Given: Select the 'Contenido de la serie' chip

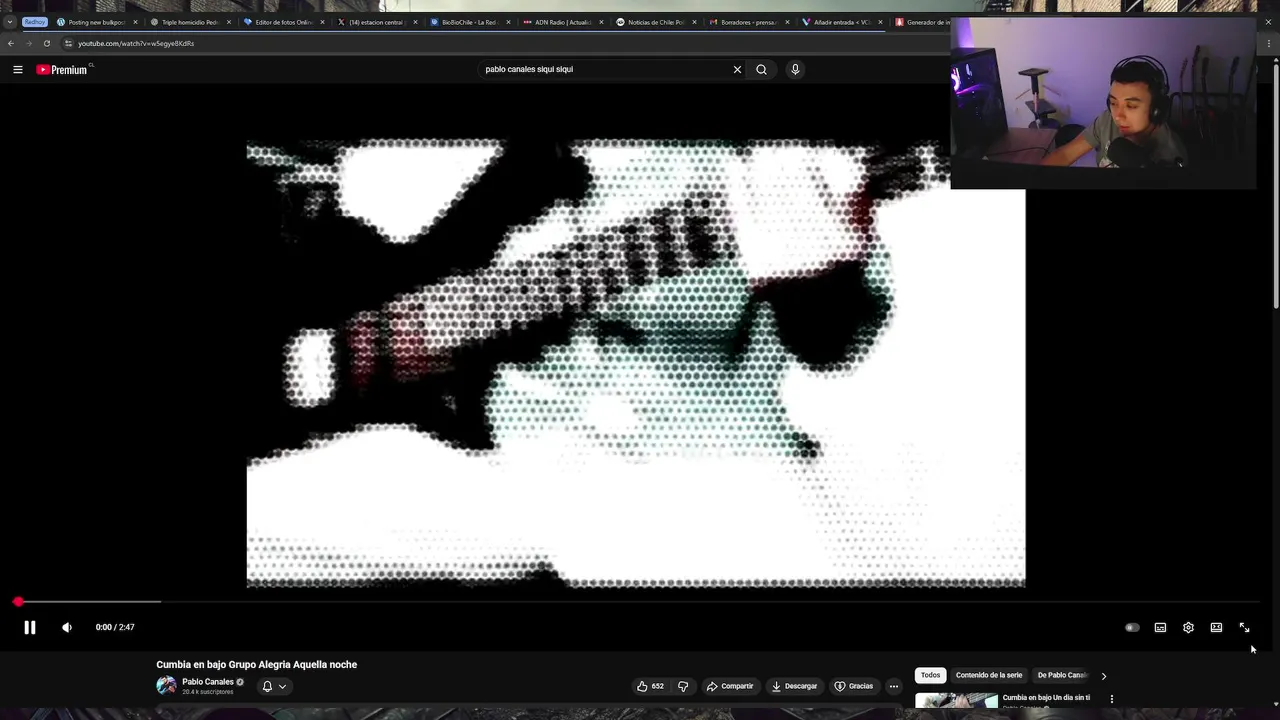Looking at the screenshot, I should click(989, 675).
